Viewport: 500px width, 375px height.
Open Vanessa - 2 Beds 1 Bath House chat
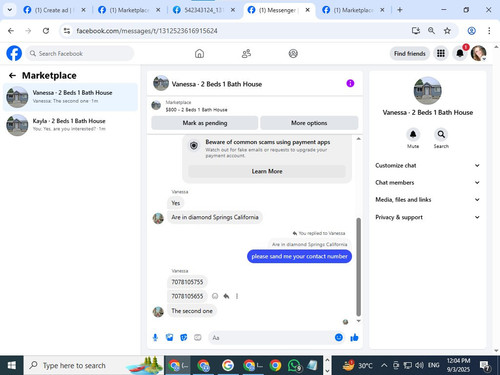tap(70, 97)
